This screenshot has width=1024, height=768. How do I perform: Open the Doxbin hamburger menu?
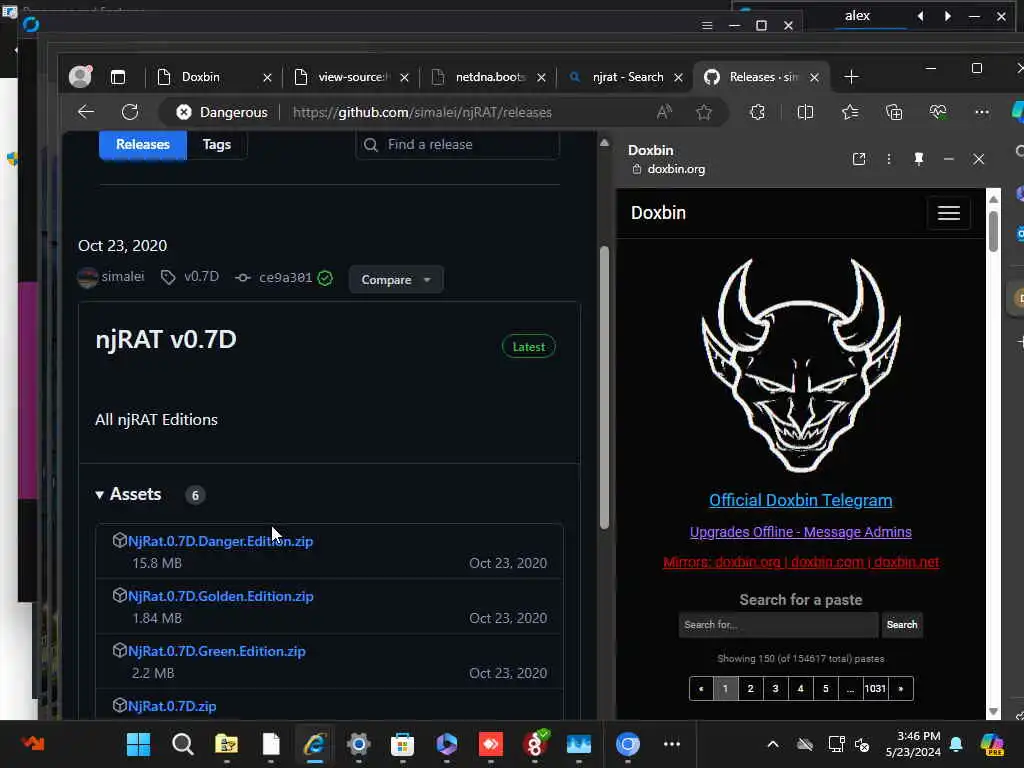(x=948, y=213)
